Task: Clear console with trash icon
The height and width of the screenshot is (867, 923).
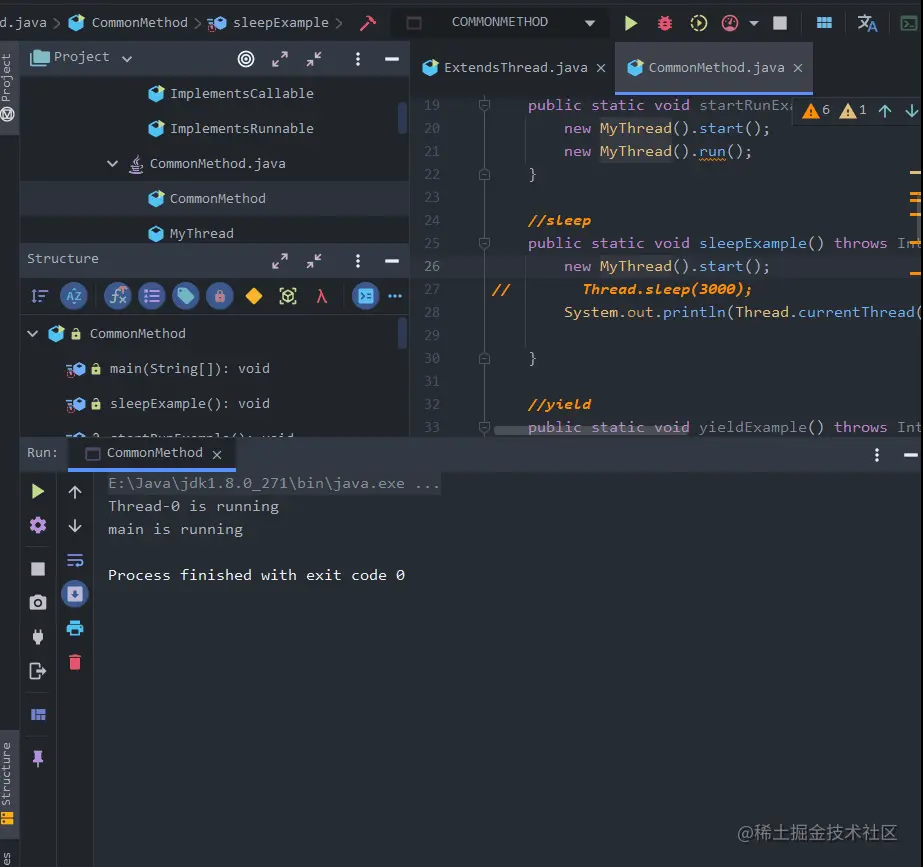Action: click(75, 663)
